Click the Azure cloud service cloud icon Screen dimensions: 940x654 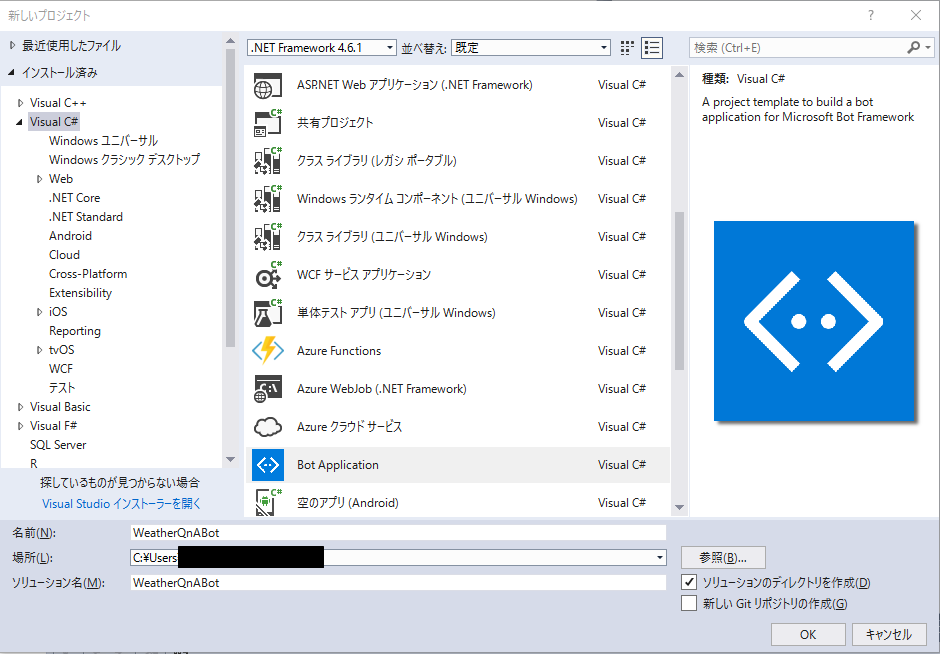[x=267, y=427]
